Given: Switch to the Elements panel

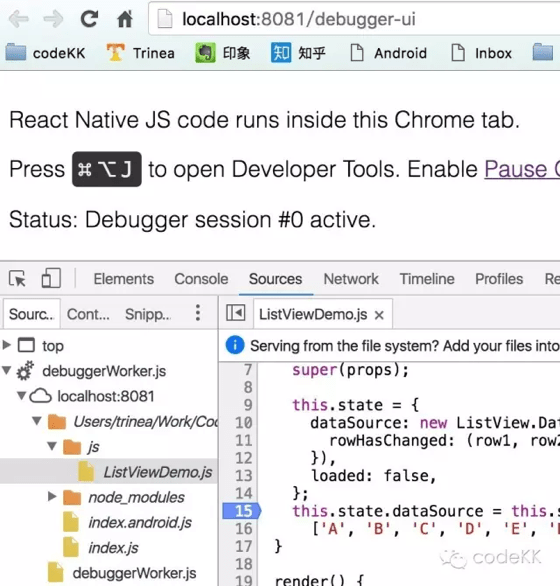Looking at the screenshot, I should point(124,279).
